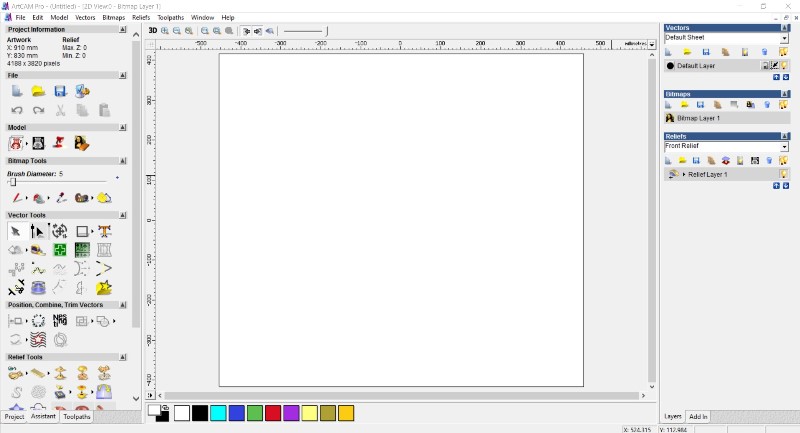Collapse the Project Information section

[122, 30]
